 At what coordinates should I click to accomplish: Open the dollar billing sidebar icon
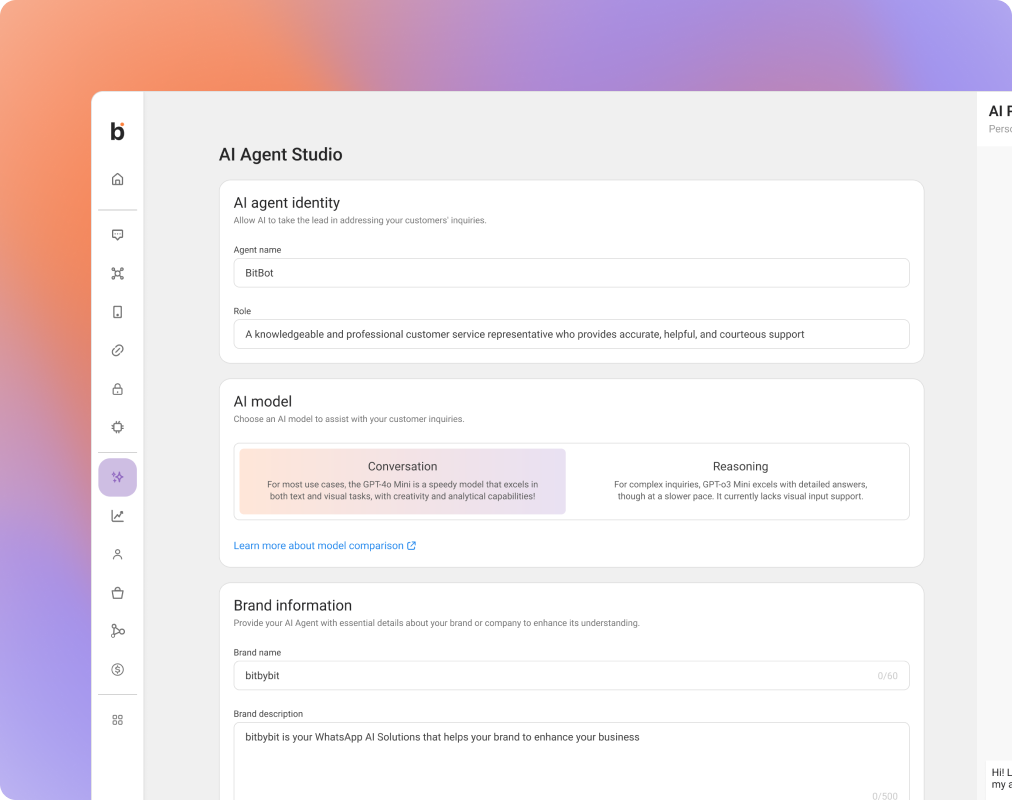117,669
